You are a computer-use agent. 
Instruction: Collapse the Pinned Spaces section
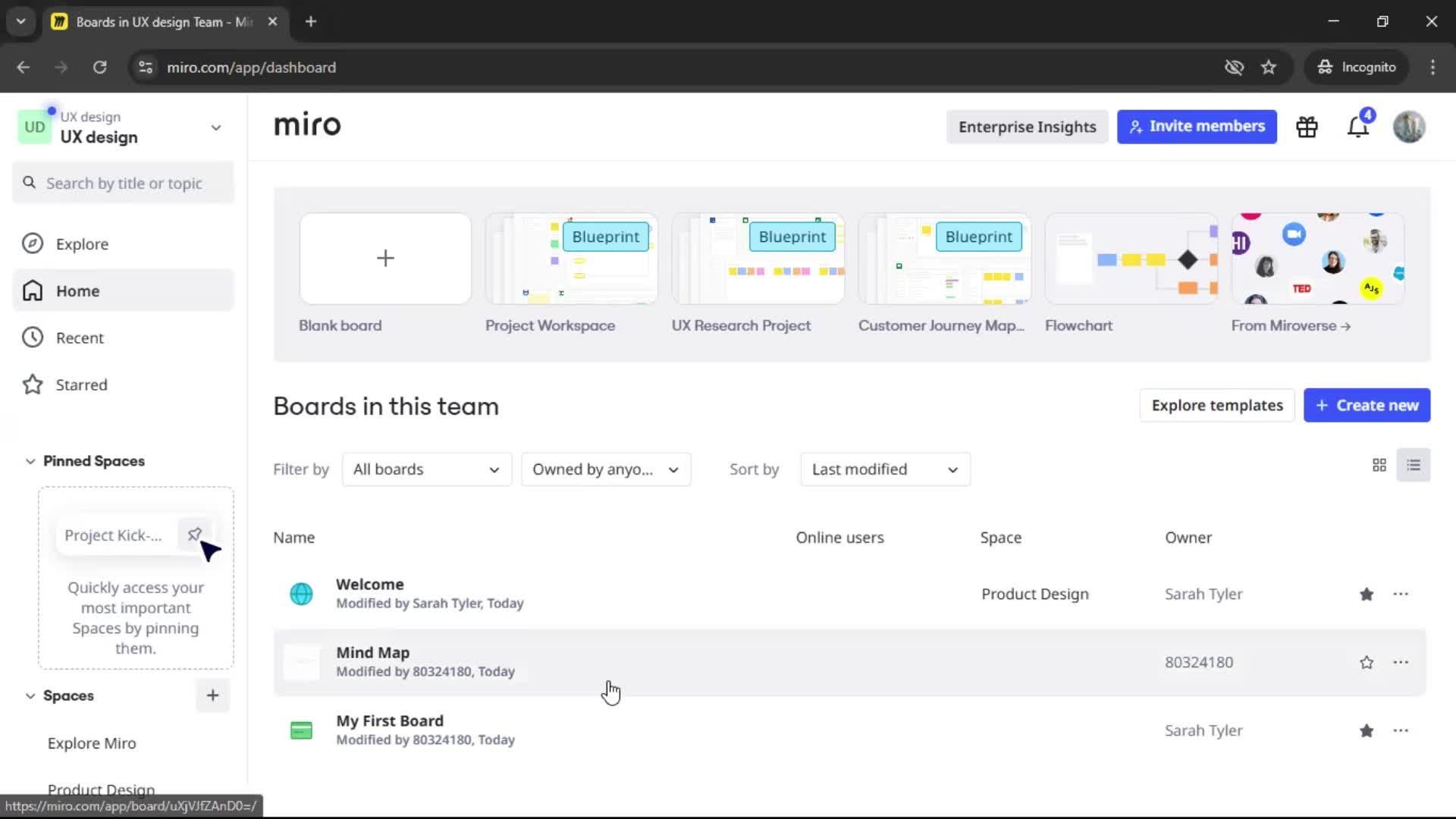click(x=30, y=461)
